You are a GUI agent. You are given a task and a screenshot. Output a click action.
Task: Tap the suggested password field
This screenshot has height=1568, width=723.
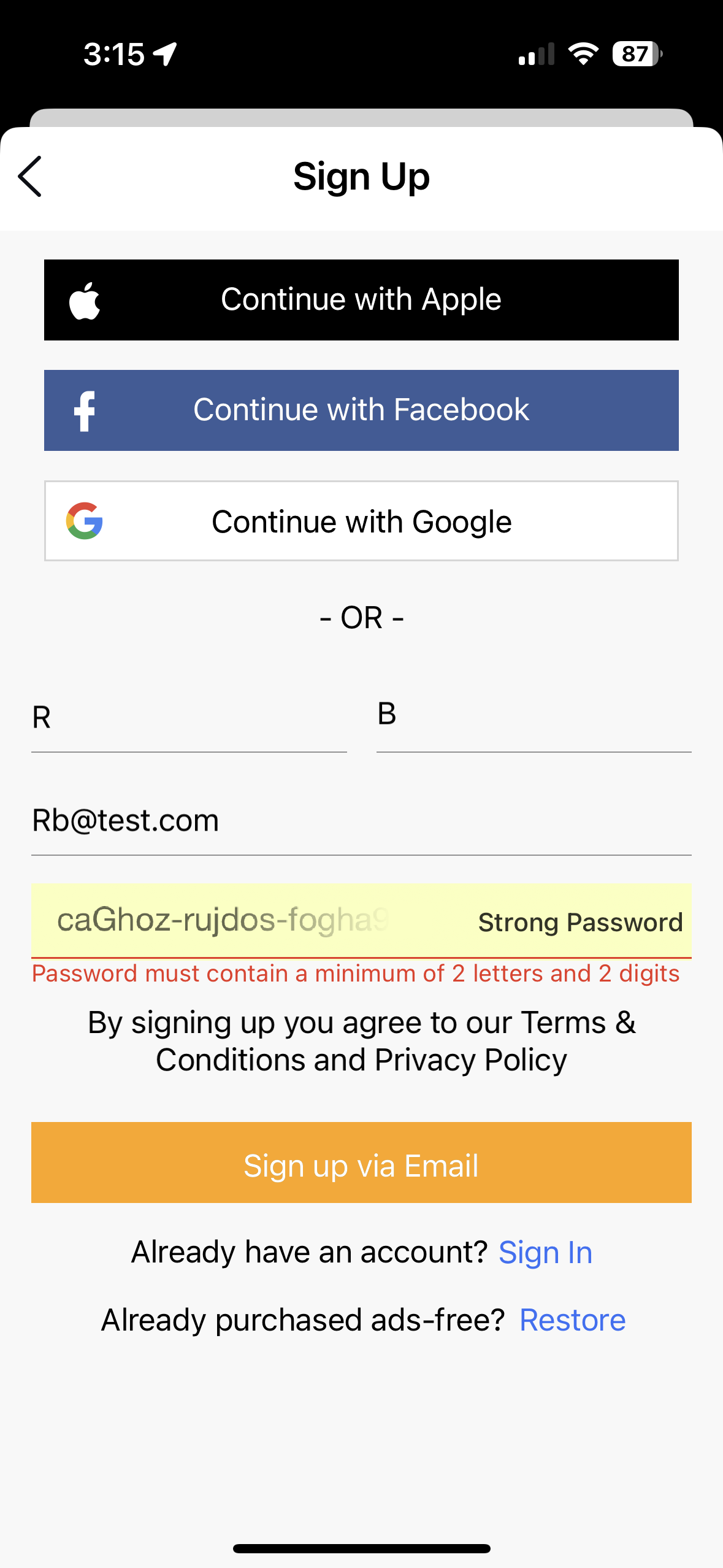click(223, 920)
